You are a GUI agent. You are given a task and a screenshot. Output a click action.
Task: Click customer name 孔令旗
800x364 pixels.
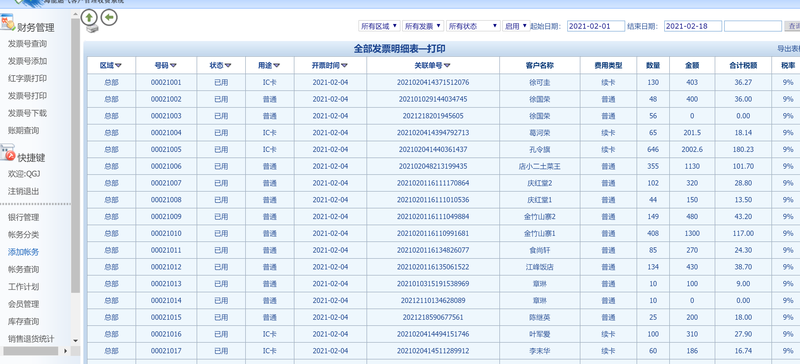(540, 150)
